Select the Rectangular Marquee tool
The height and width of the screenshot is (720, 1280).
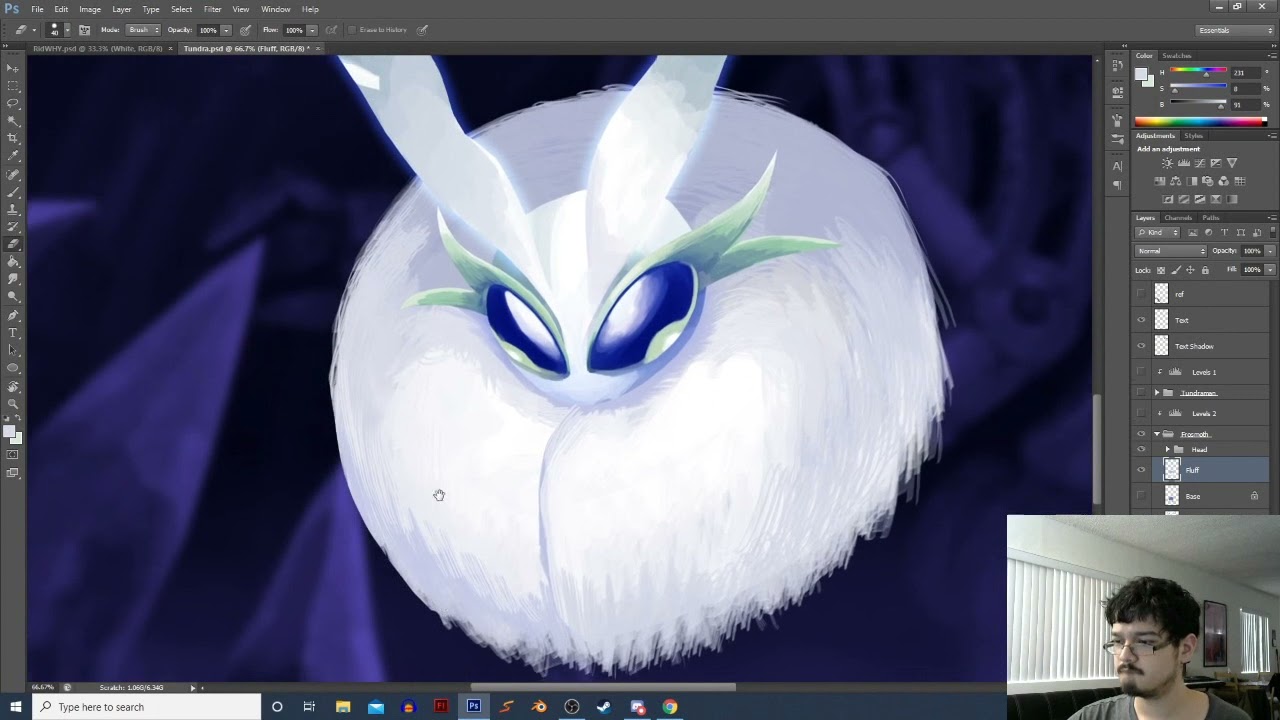click(13, 86)
